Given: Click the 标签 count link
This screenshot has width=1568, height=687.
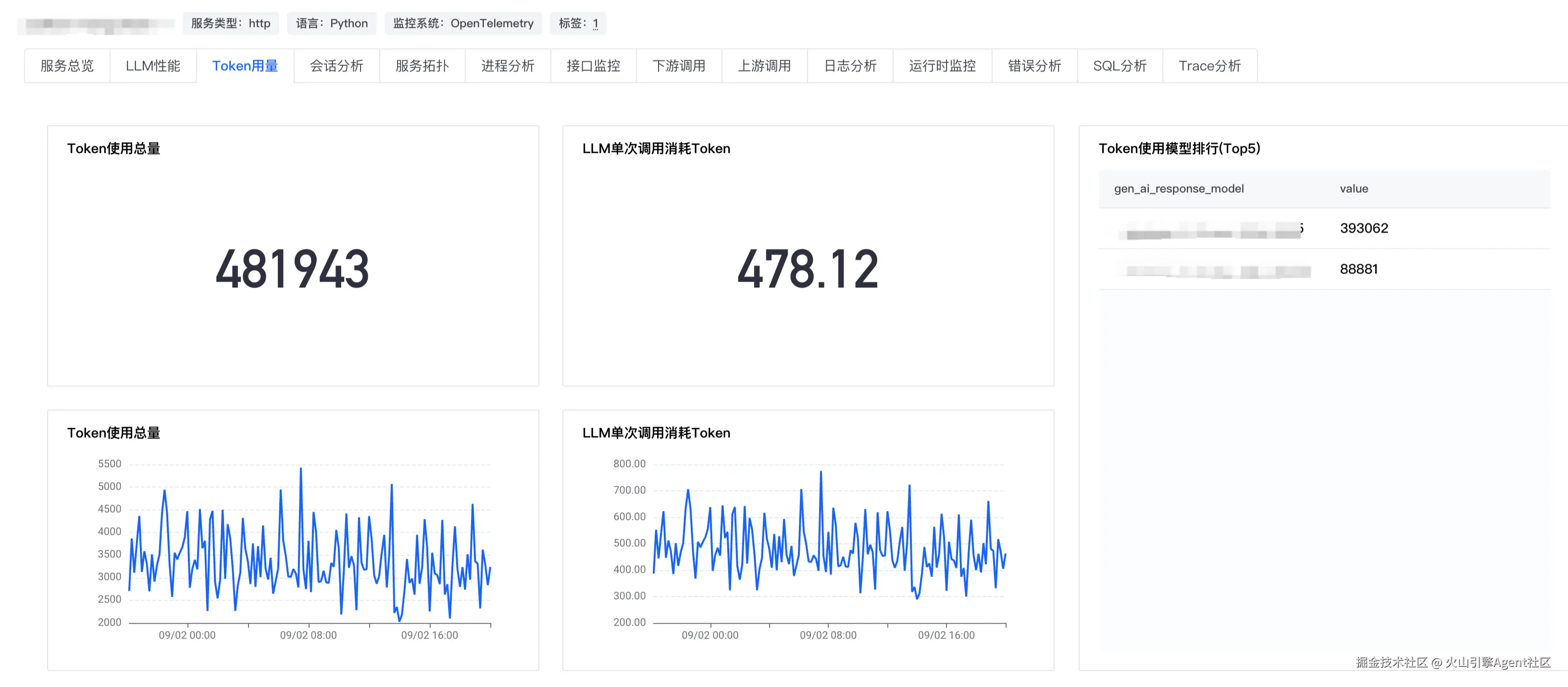Looking at the screenshot, I should coord(595,24).
